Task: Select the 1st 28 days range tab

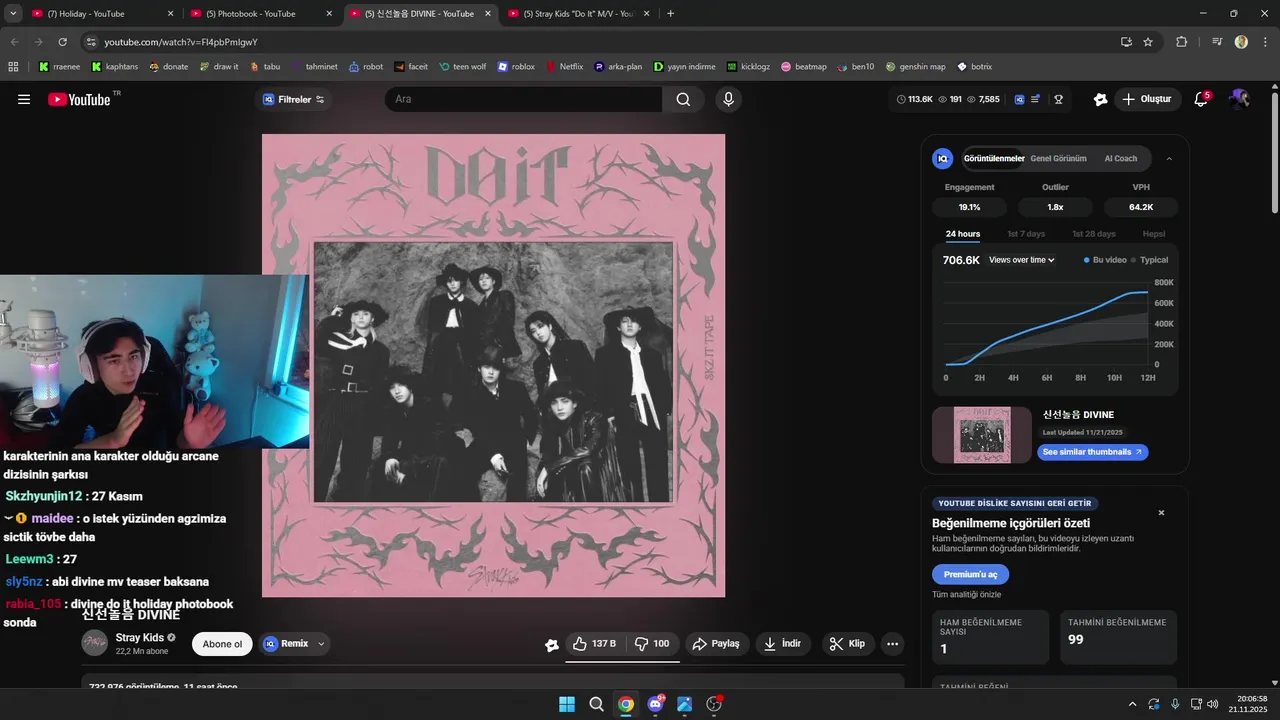Action: coord(1094,234)
